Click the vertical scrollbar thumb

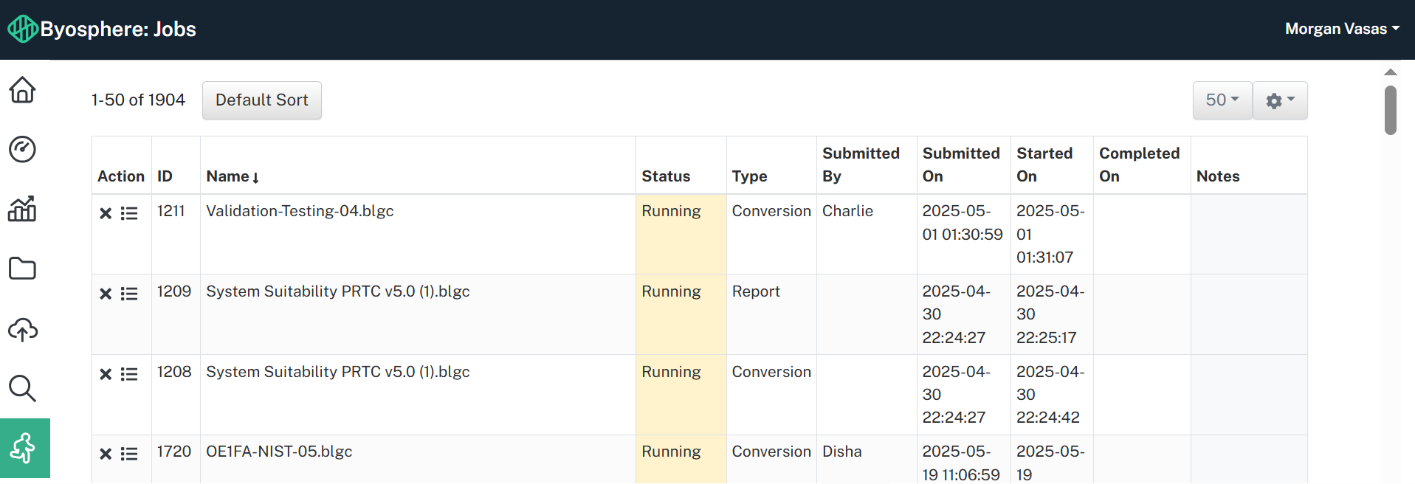point(1390,109)
